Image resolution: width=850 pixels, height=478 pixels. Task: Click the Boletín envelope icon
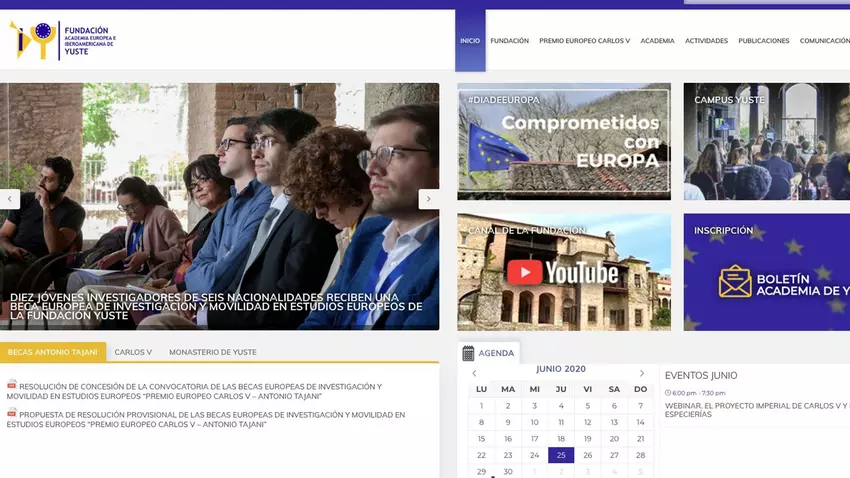pyautogui.click(x=735, y=281)
